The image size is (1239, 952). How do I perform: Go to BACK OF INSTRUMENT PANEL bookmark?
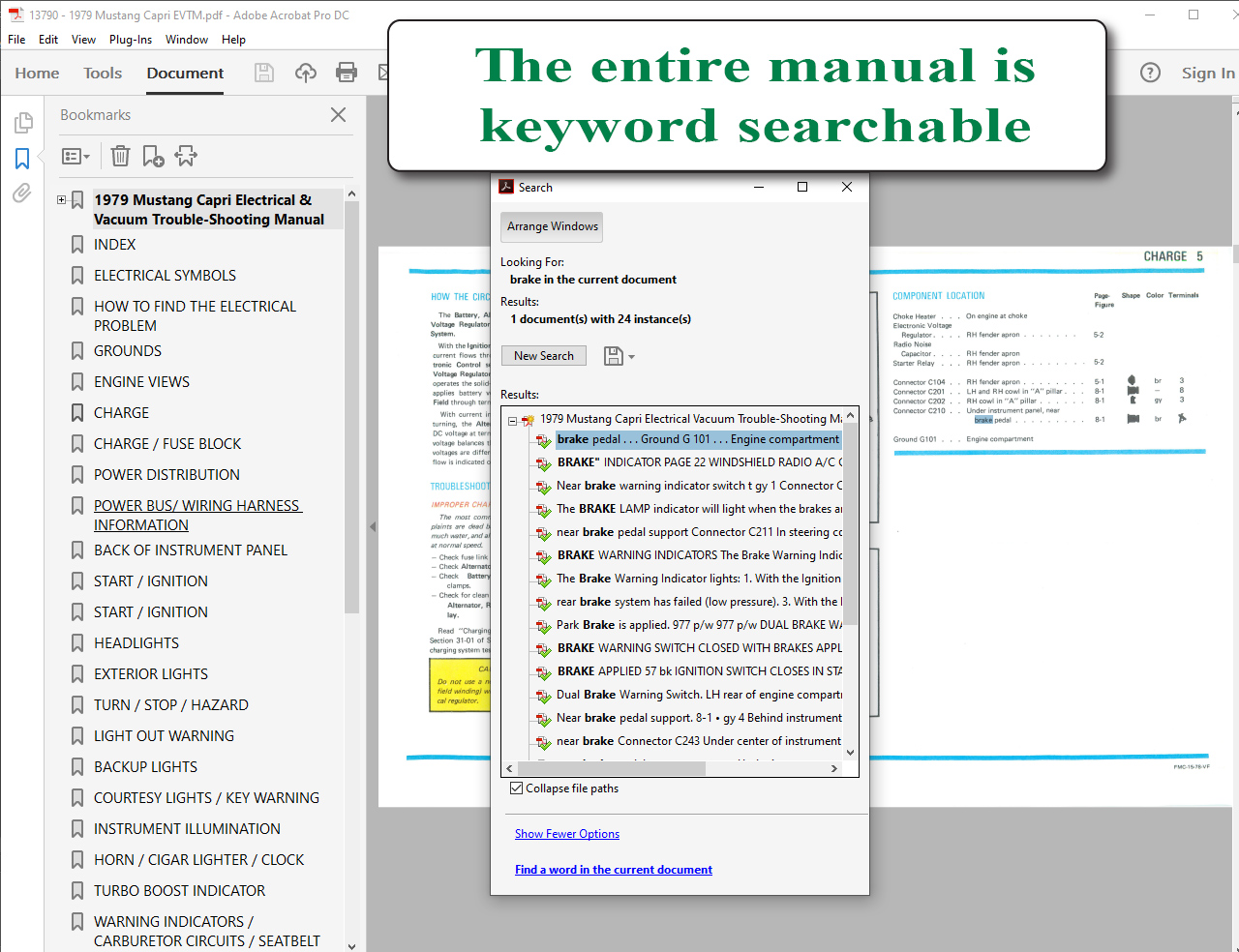click(191, 550)
